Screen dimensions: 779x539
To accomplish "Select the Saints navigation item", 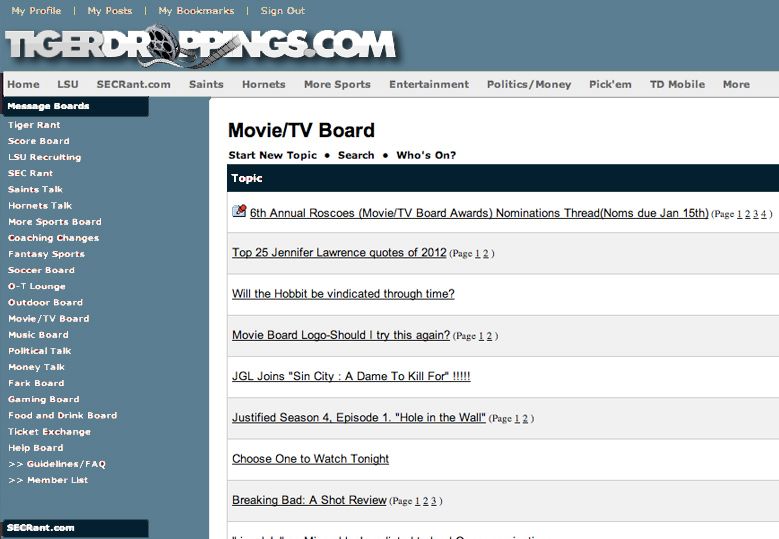I will coord(206,84).
